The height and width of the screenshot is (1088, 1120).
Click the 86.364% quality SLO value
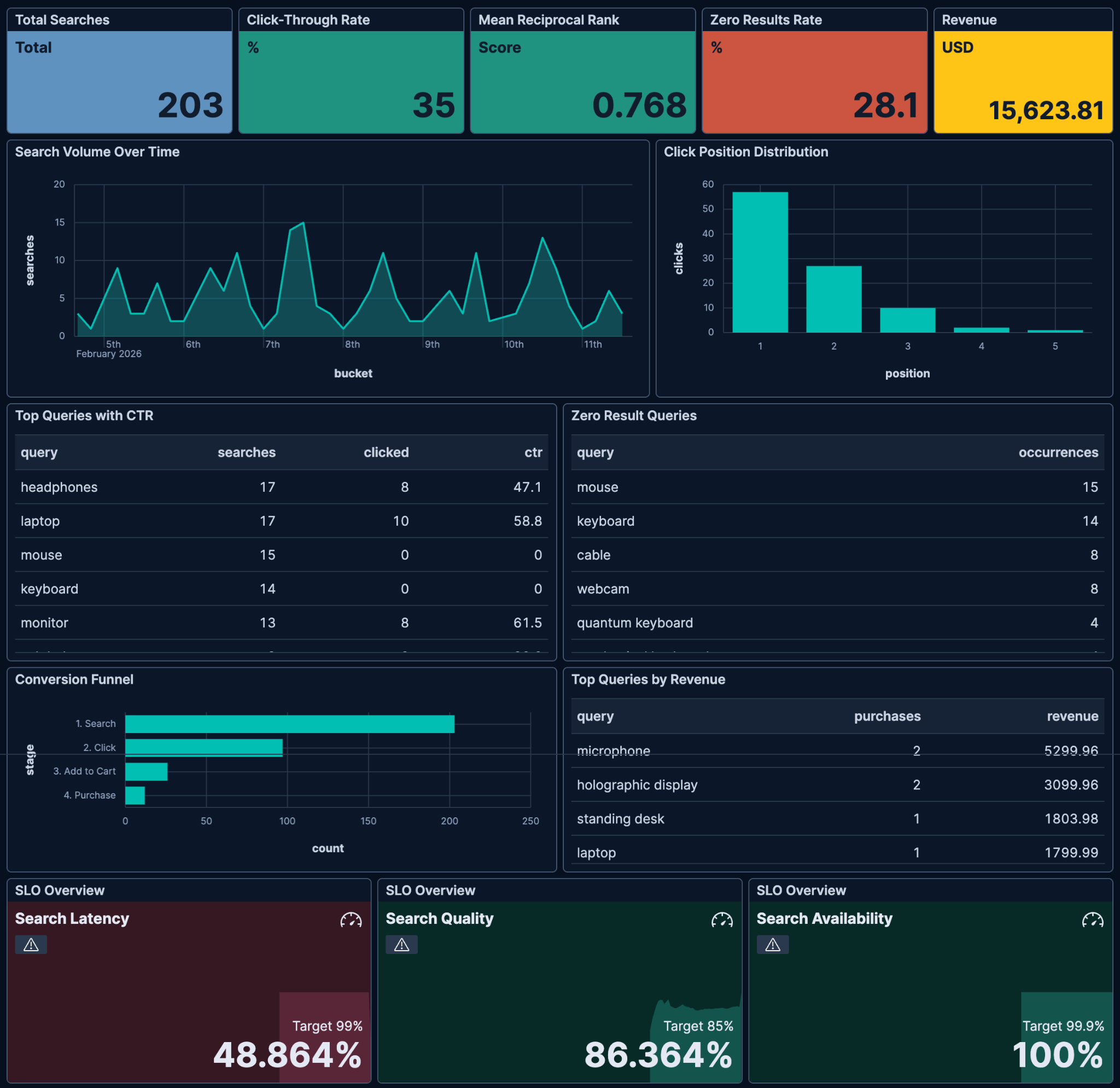coord(658,1054)
